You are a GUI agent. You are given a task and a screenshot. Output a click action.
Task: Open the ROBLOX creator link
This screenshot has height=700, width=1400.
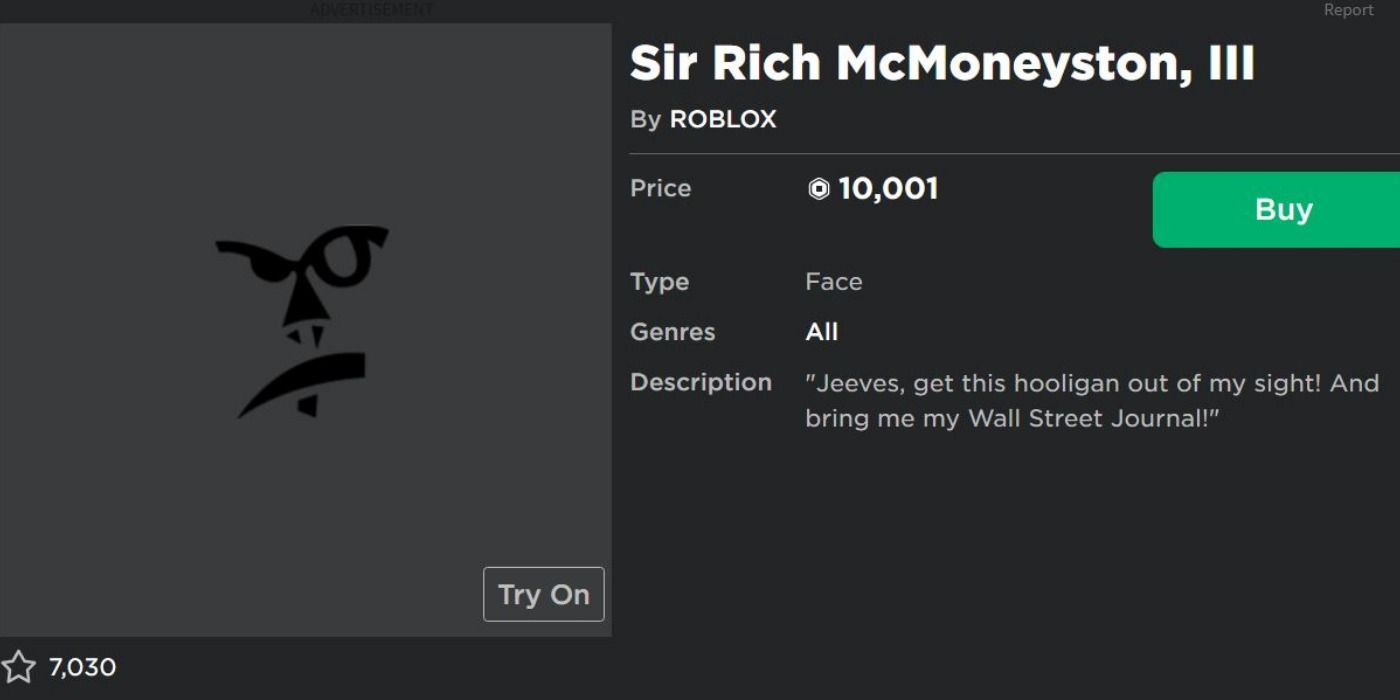coord(723,119)
